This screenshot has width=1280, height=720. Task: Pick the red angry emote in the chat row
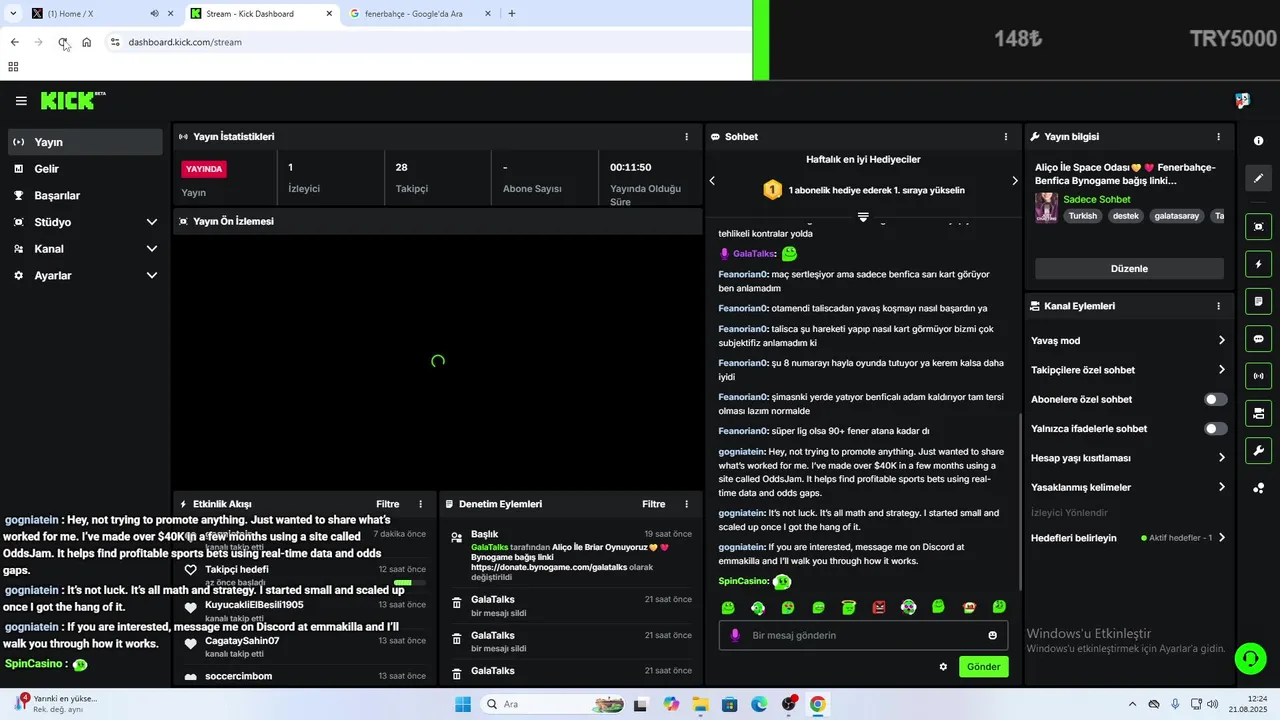coord(879,607)
